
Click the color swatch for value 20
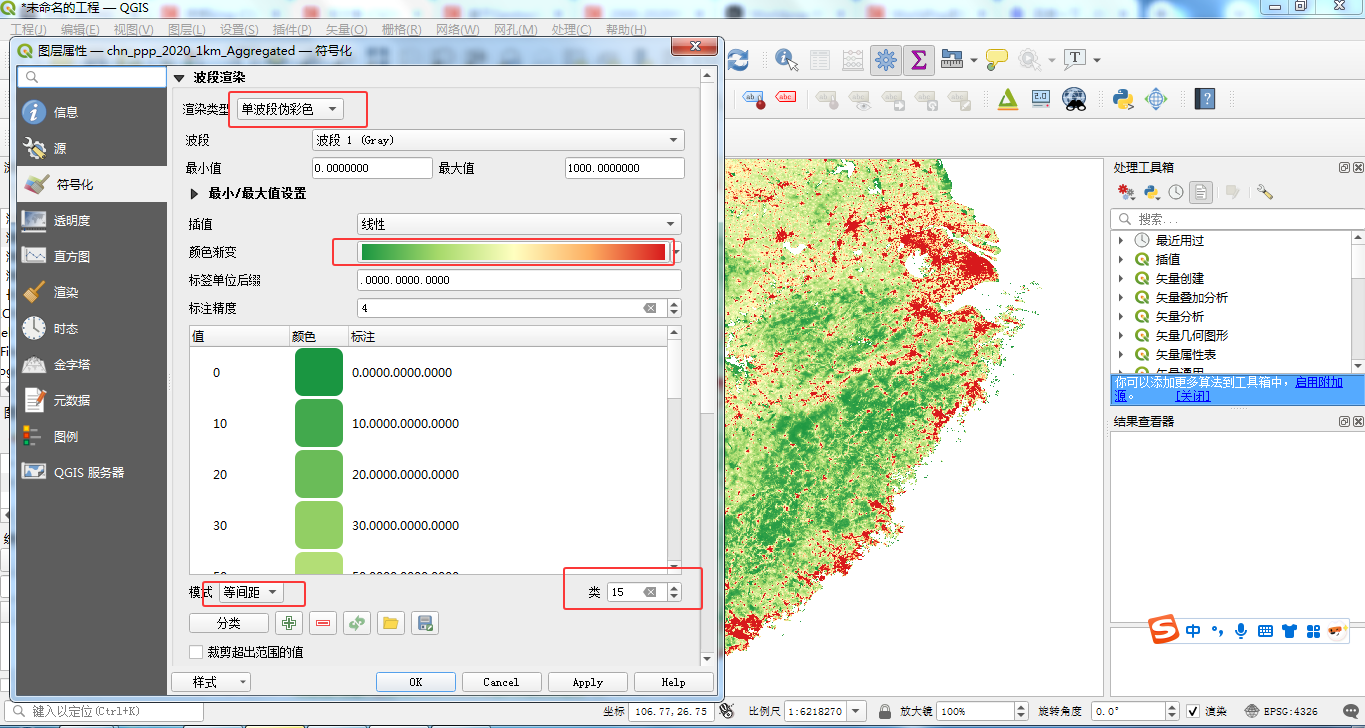pos(319,474)
